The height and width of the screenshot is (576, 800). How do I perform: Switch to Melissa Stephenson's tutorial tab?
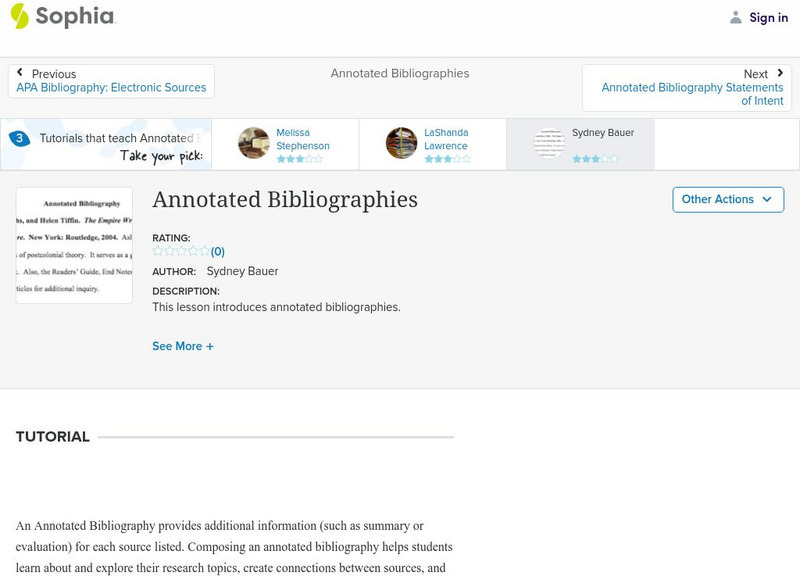coord(302,139)
